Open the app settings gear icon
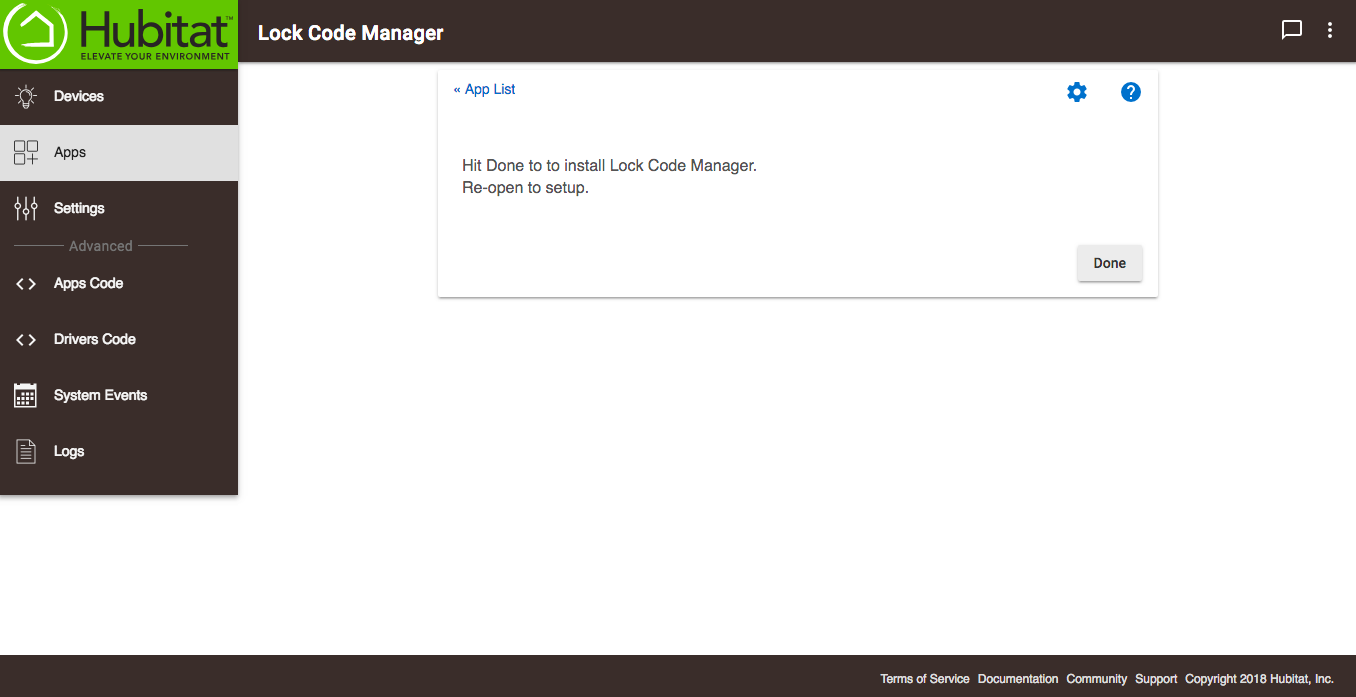Screen dimensions: 1356x697 [x=1077, y=91]
